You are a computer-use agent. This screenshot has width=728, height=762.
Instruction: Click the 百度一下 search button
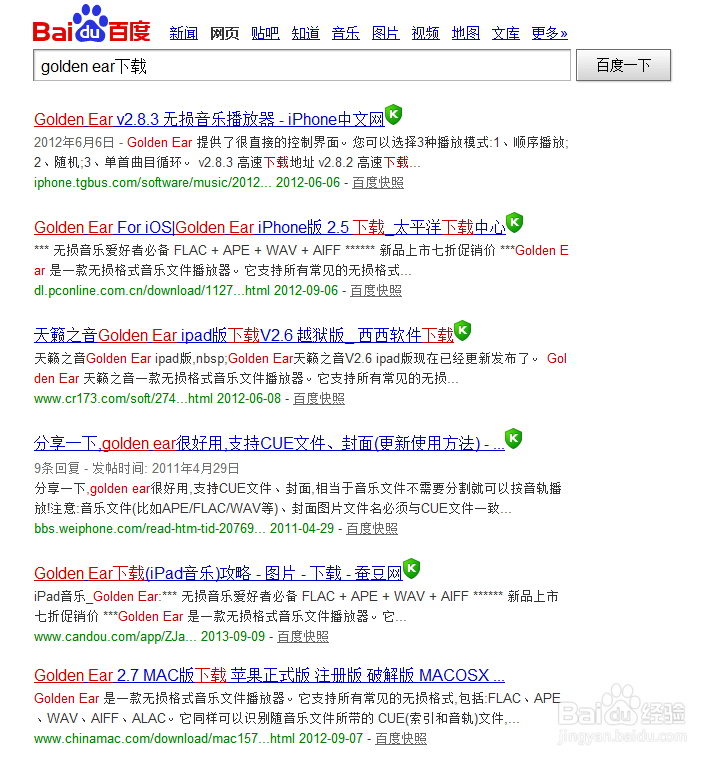click(624, 65)
